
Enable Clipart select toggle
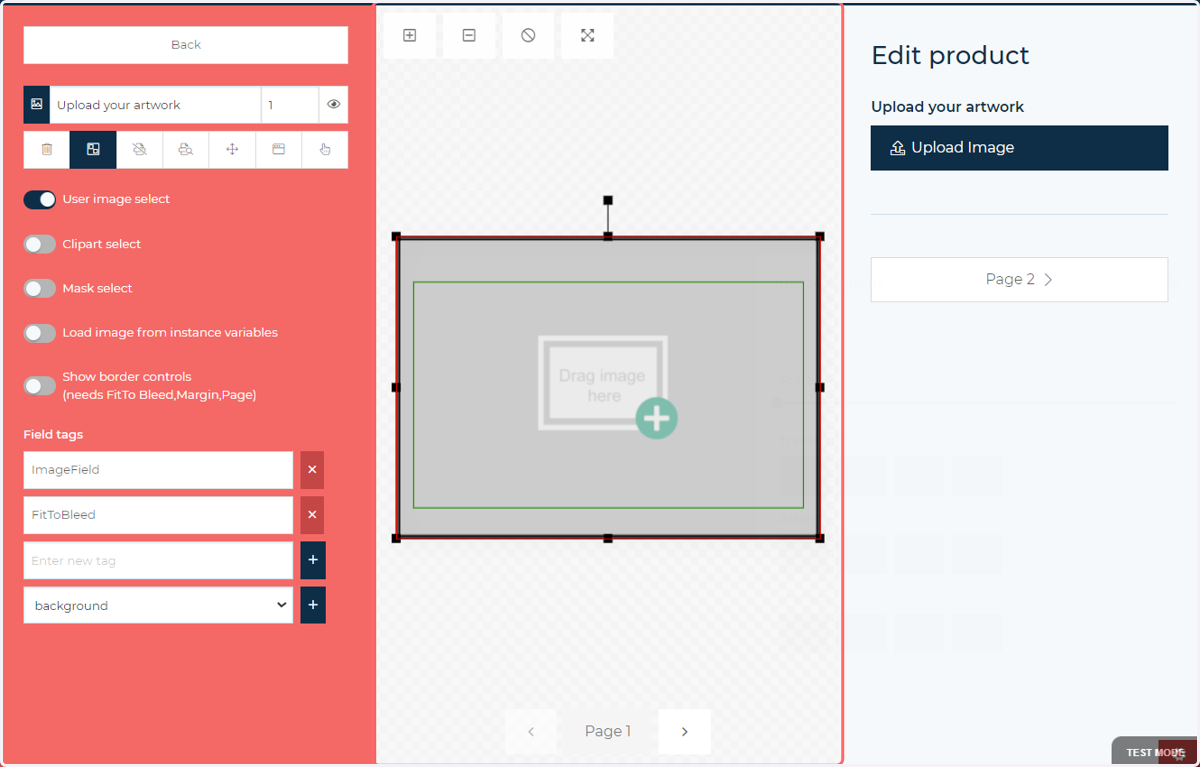pyautogui.click(x=40, y=244)
